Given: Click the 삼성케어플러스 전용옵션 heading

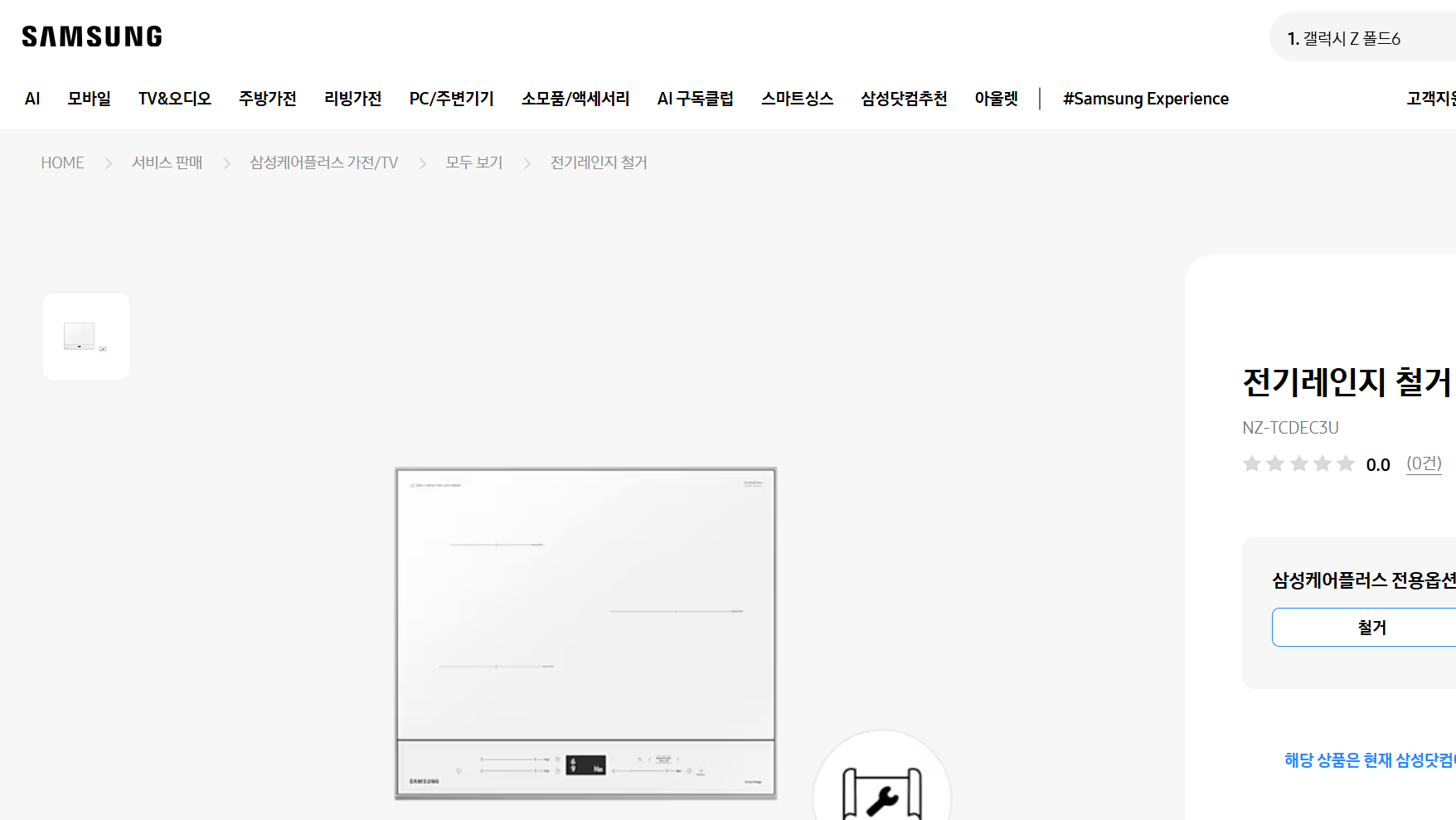Looking at the screenshot, I should point(1364,580).
